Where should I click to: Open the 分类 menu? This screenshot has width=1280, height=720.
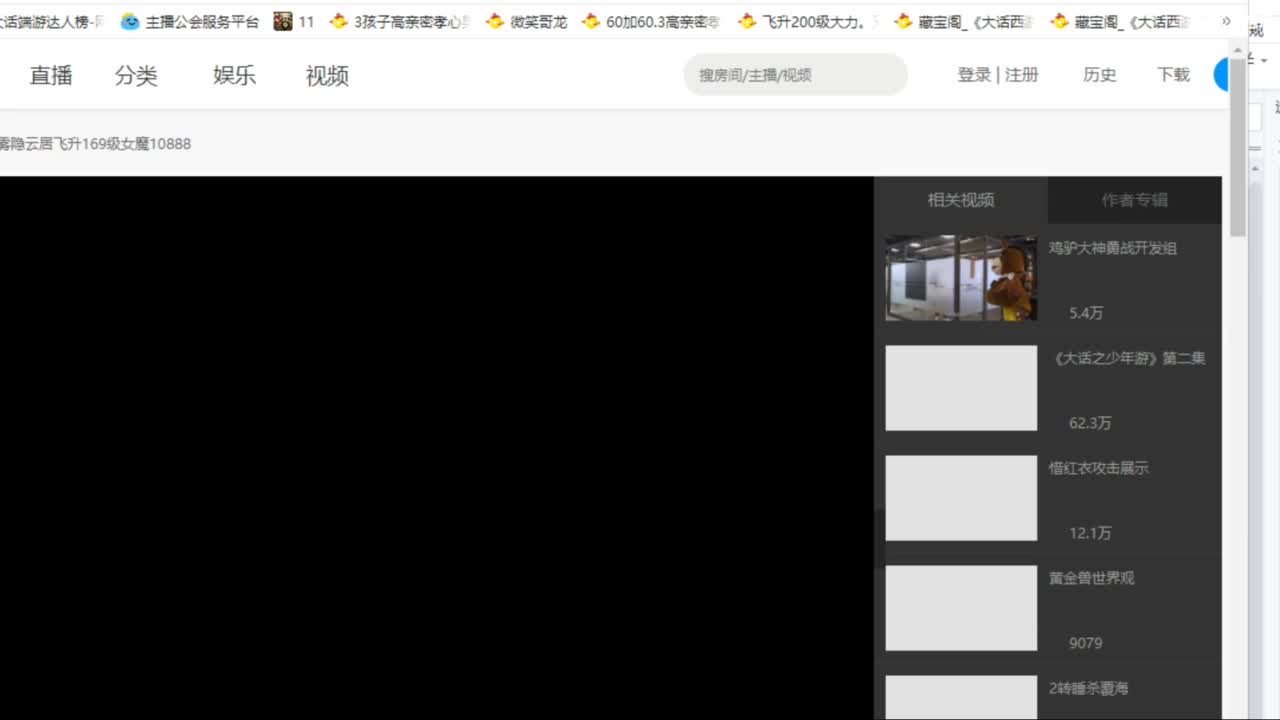click(136, 75)
